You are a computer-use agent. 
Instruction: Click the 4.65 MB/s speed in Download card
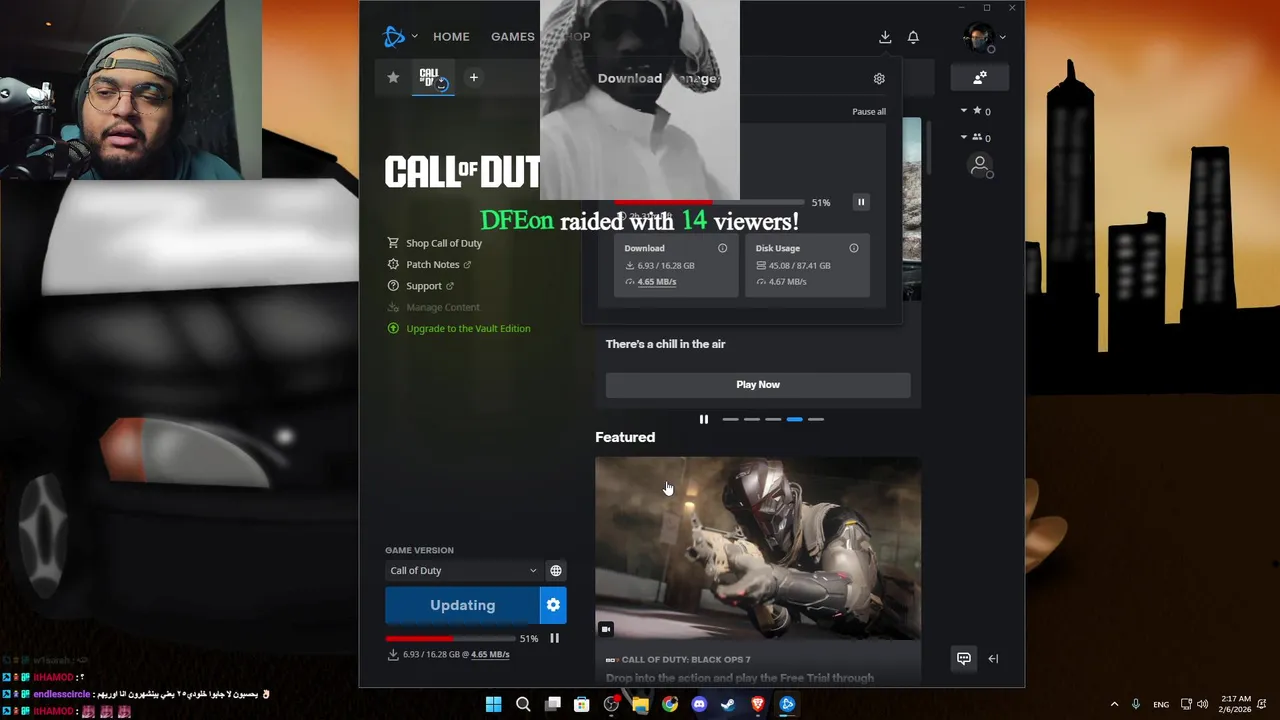point(657,282)
